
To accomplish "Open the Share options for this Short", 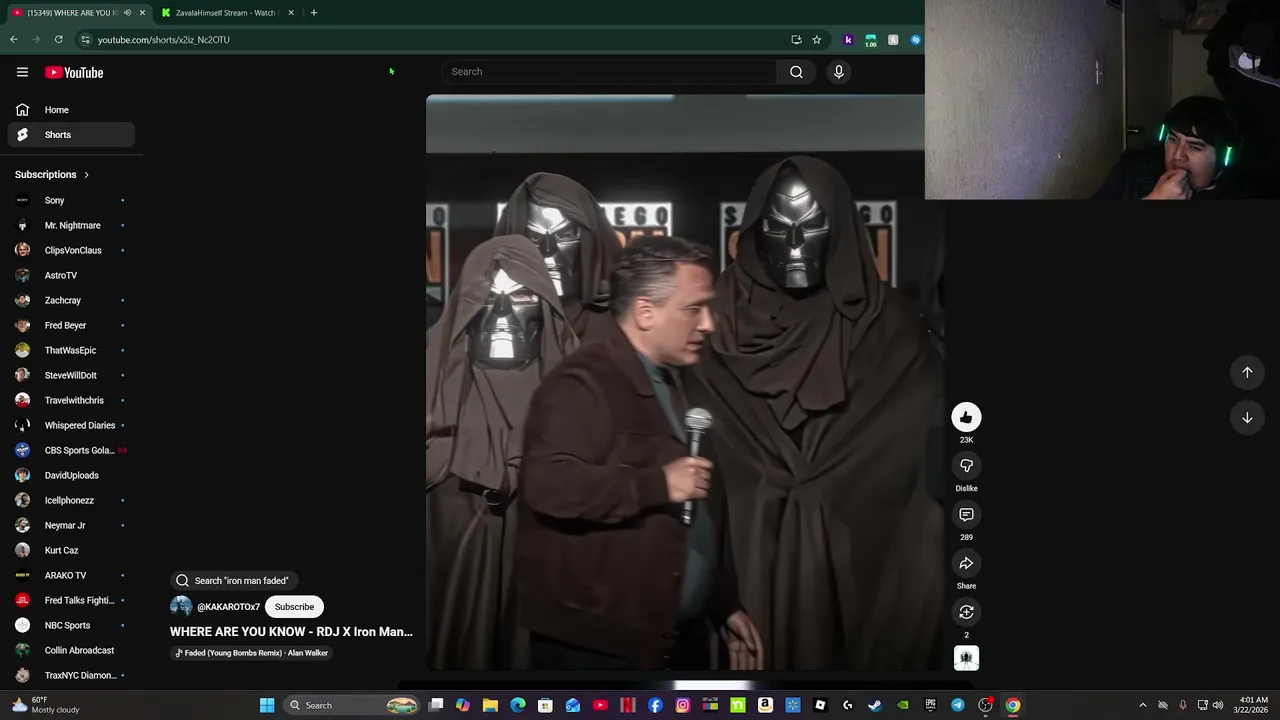I will (x=966, y=564).
